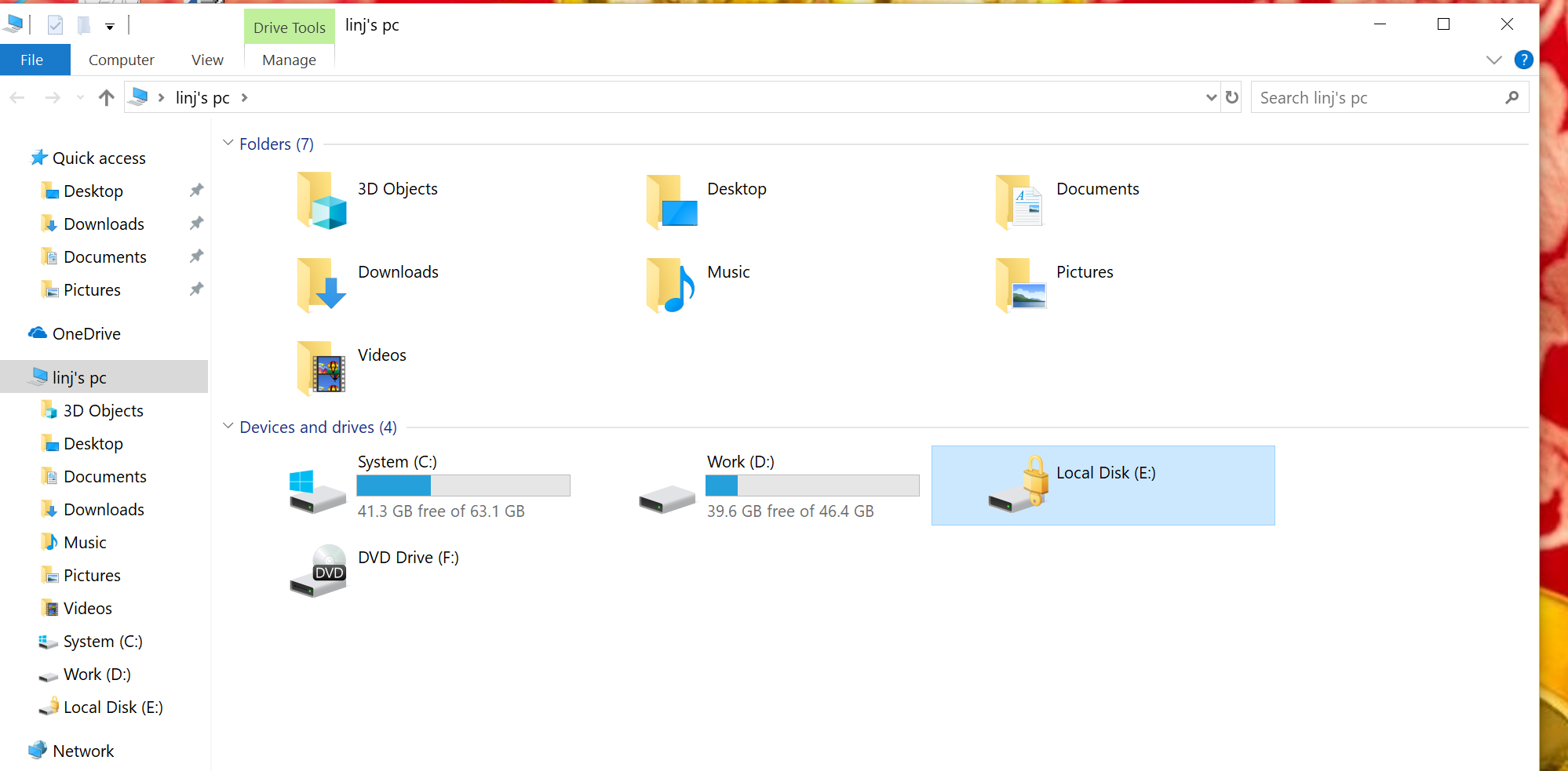Select the Desktop folder icon in Folders group
This screenshot has width=1568, height=771.
pos(671,201)
